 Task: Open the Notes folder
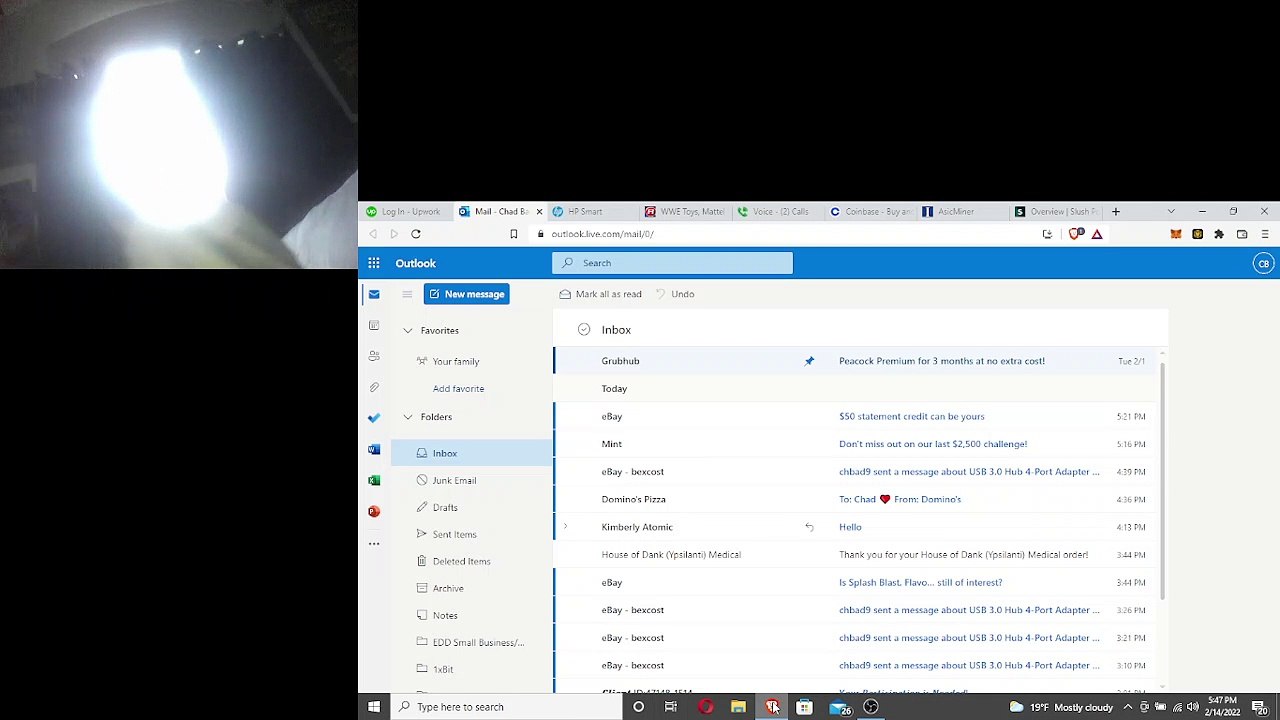(x=472, y=615)
